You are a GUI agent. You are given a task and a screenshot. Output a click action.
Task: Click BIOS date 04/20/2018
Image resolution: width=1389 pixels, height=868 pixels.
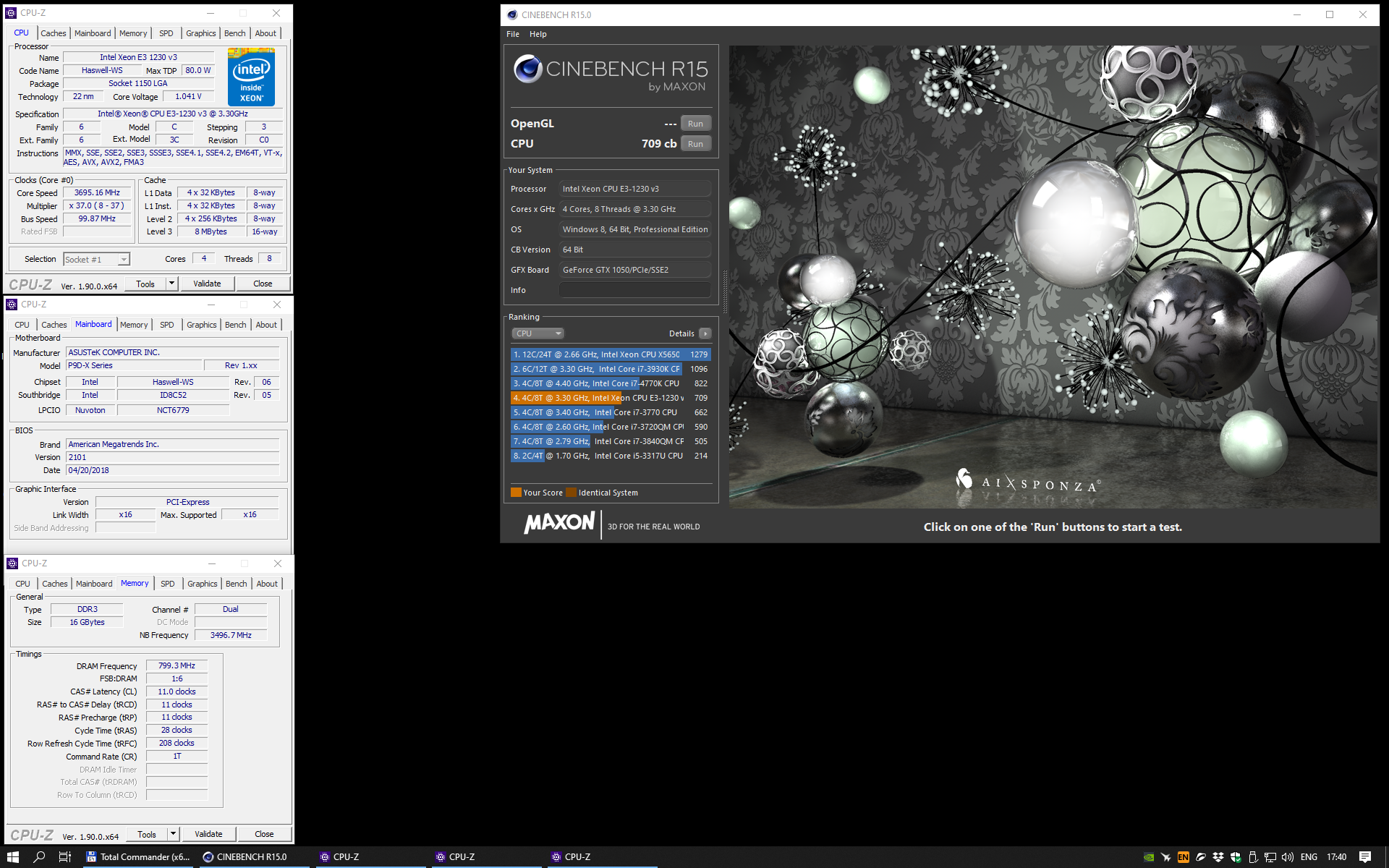[x=173, y=470]
